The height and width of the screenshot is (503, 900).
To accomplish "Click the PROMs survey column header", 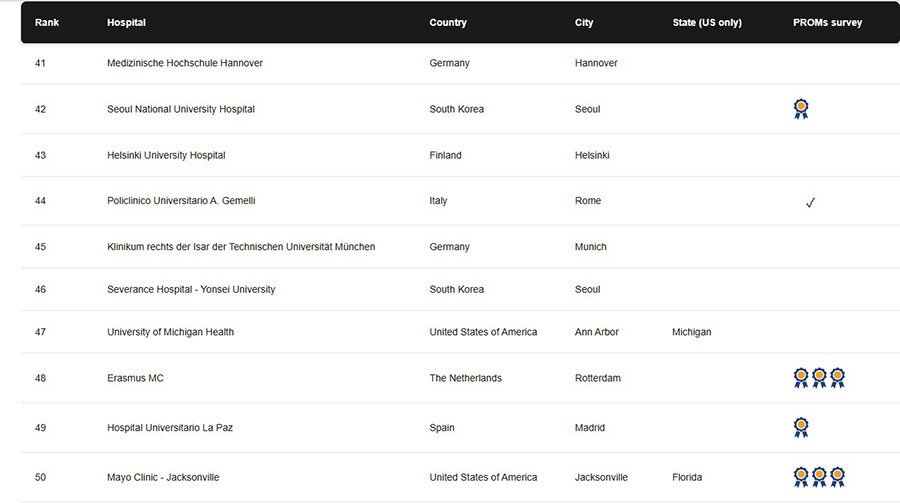I will tap(827, 22).
